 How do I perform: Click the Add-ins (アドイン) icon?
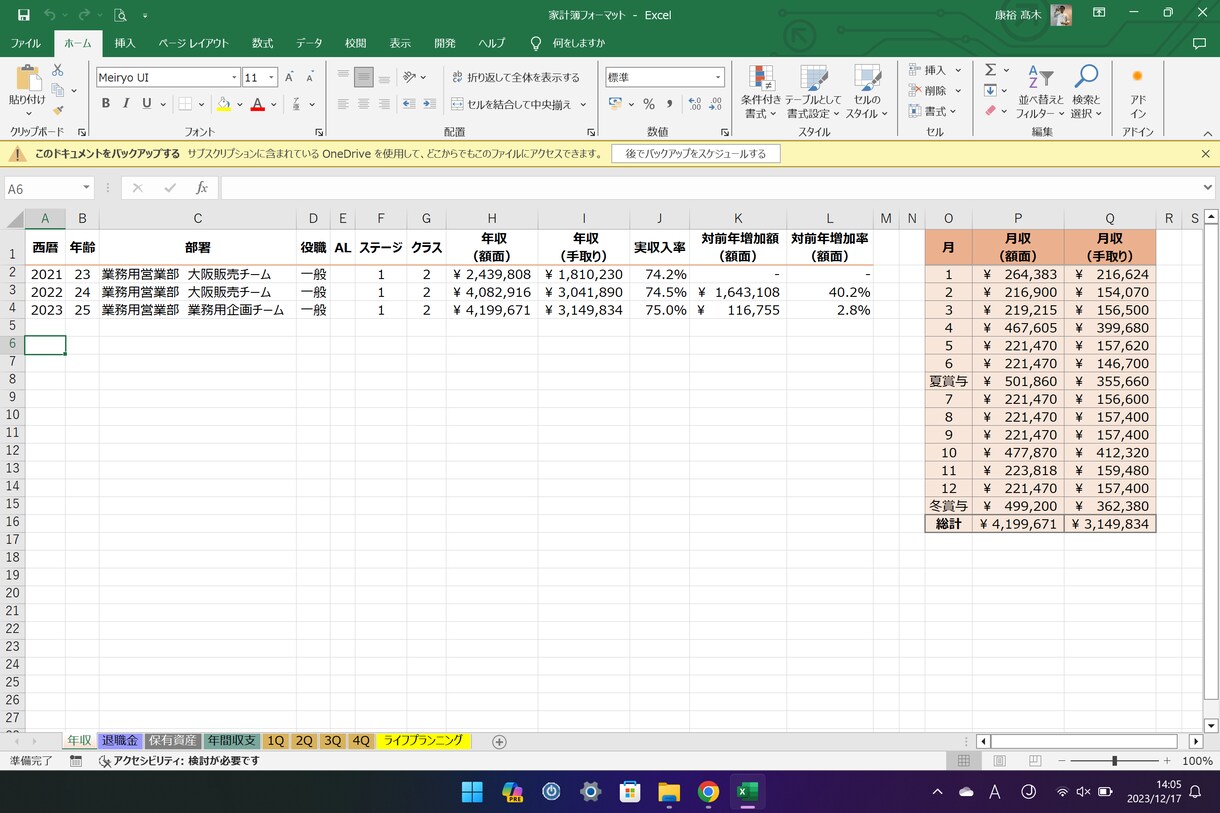pyautogui.click(x=1137, y=92)
